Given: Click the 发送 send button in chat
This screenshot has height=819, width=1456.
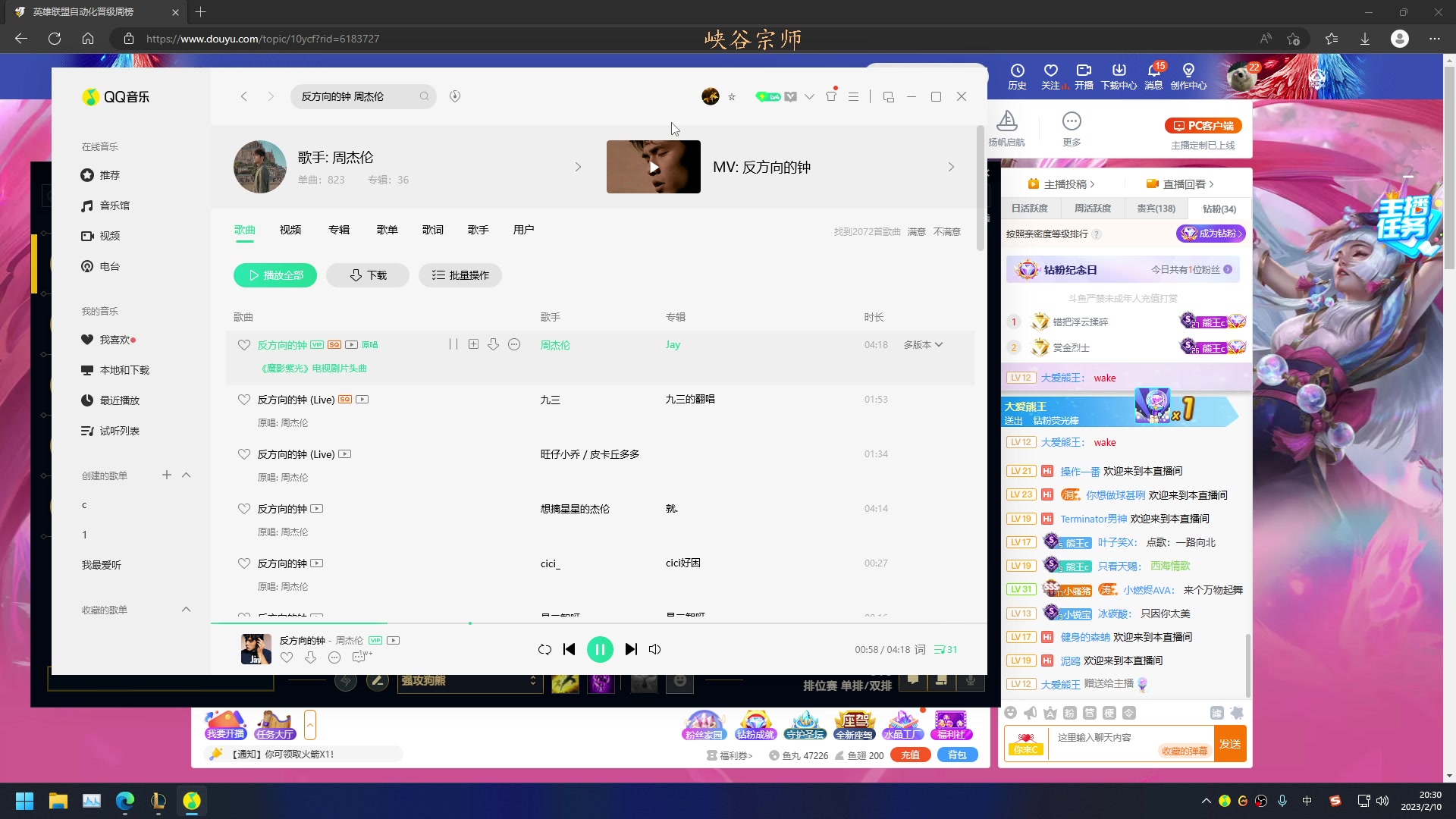Looking at the screenshot, I should [1231, 744].
